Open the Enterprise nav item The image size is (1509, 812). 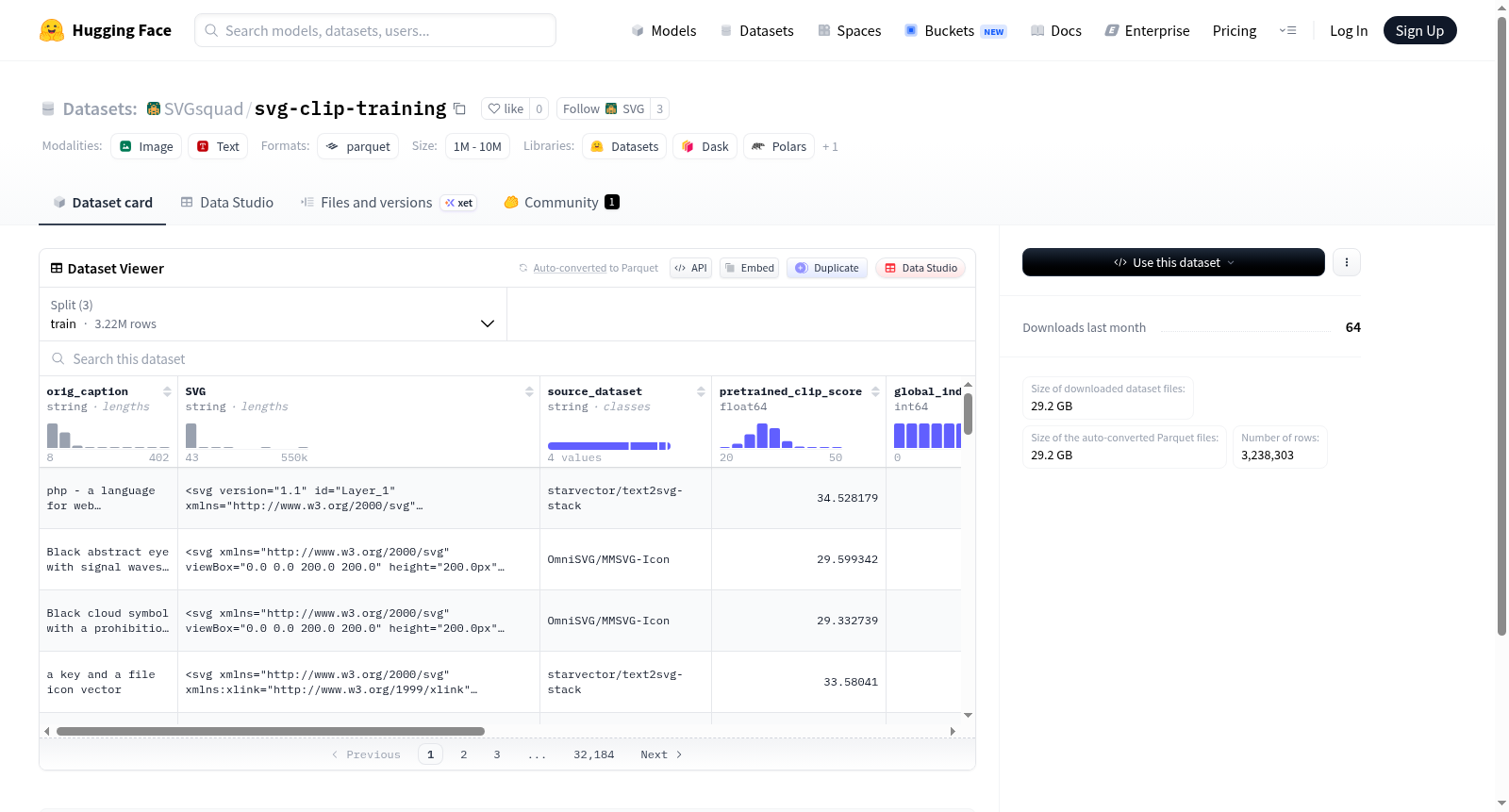tap(1148, 30)
